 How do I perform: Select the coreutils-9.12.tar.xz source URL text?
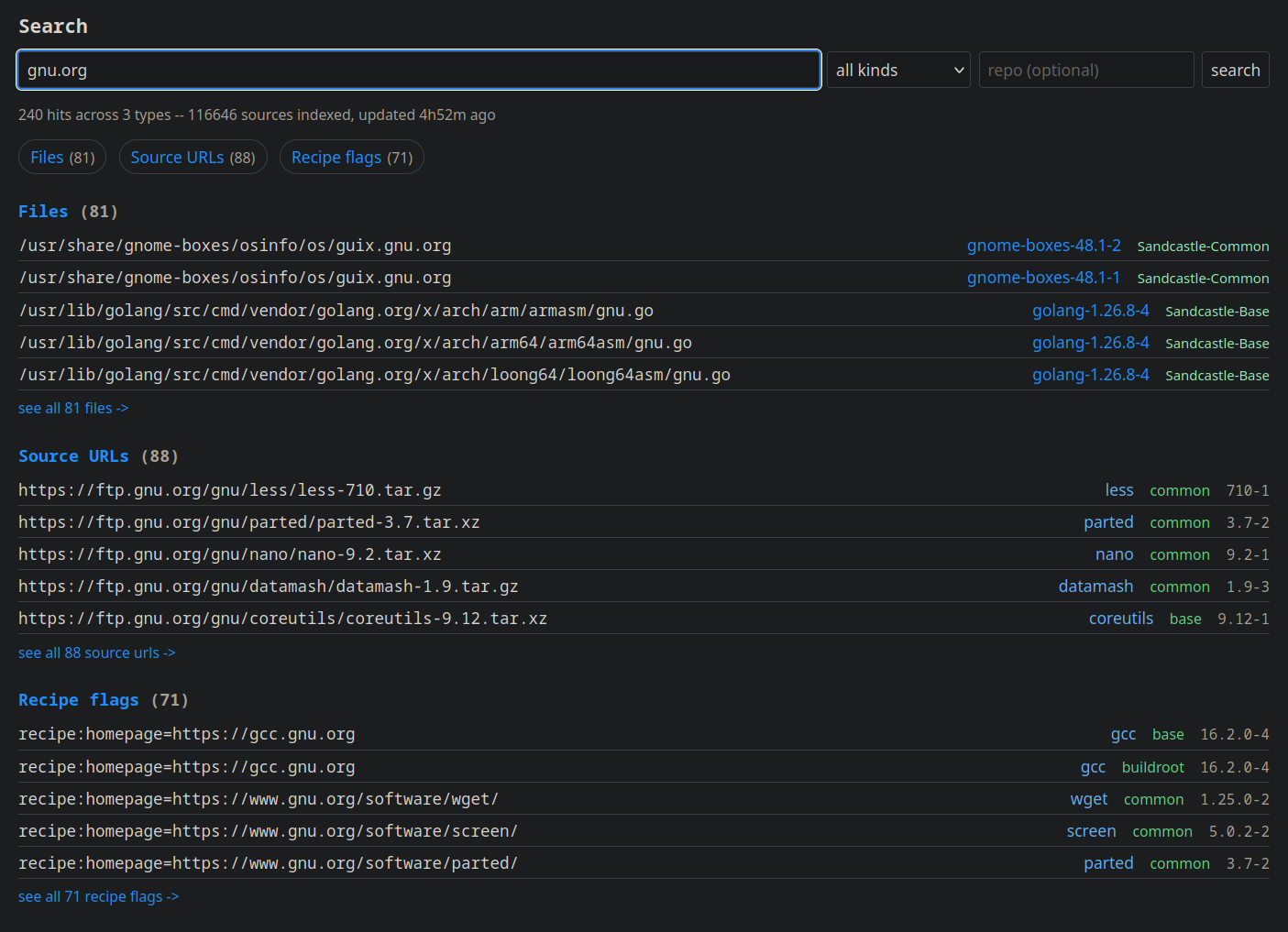[282, 619]
